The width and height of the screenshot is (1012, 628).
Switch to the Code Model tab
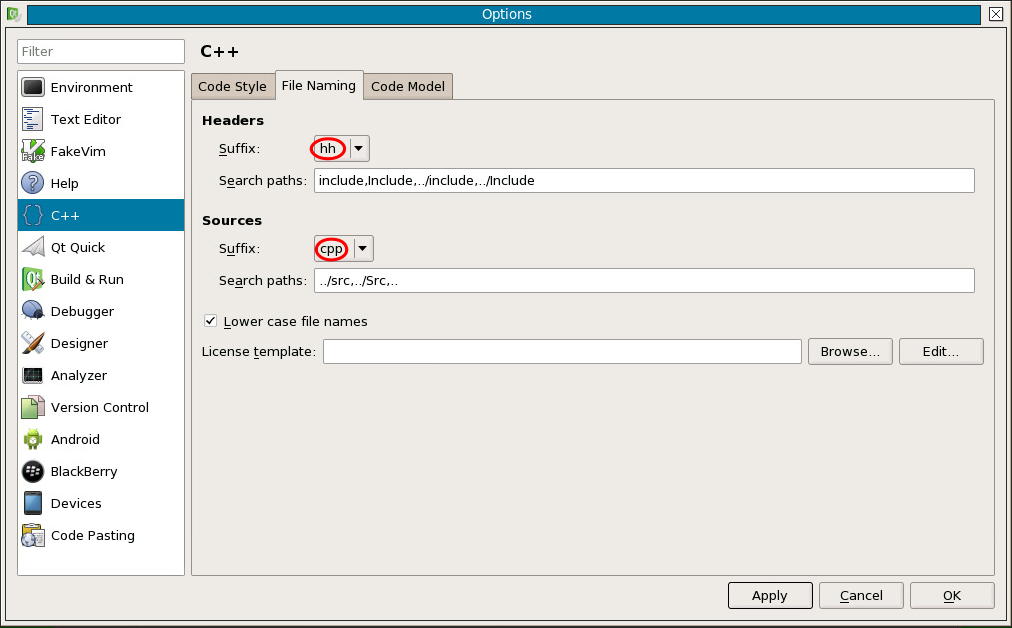click(x=408, y=86)
